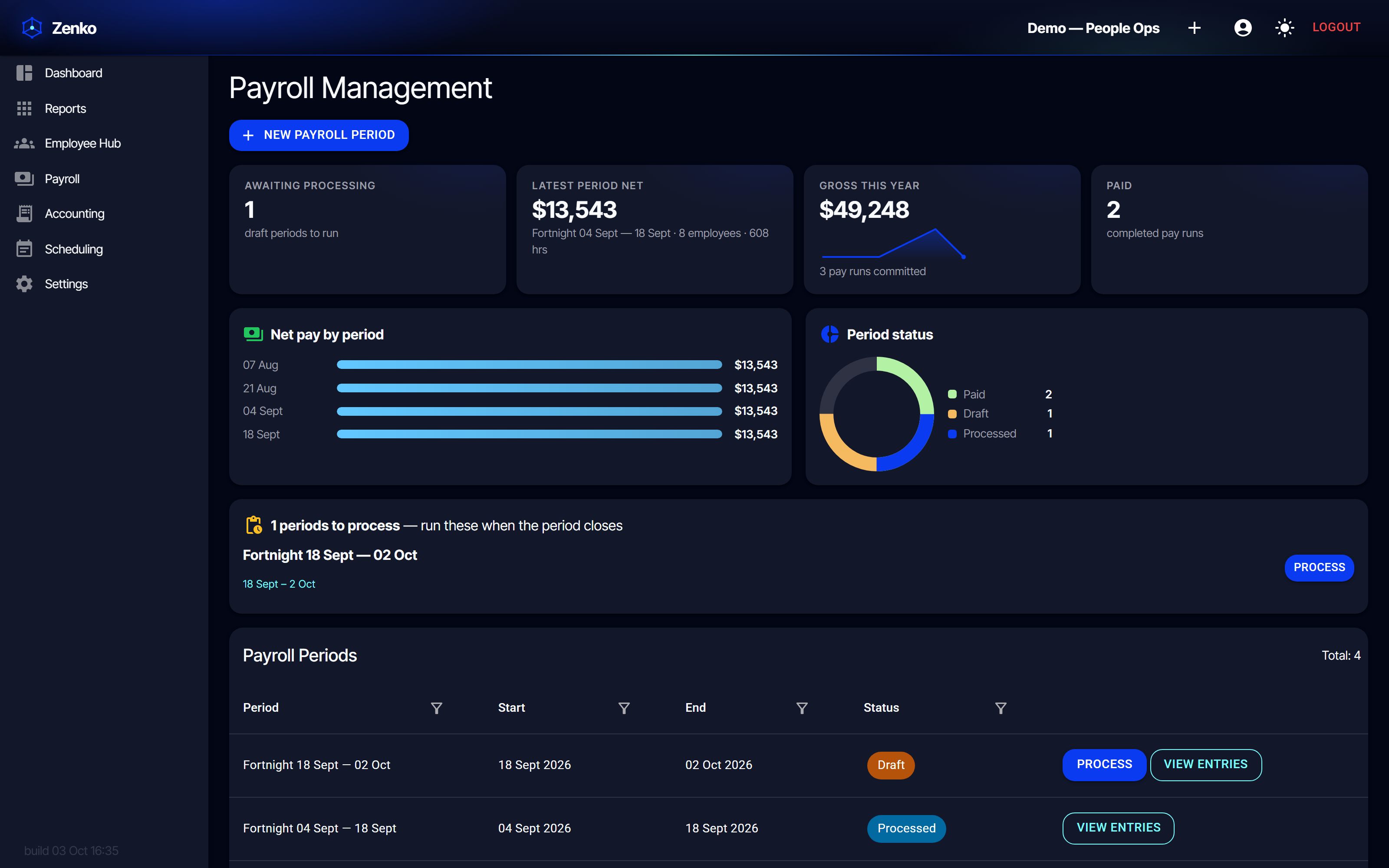Click the Settings gear icon
Screen dimensions: 1389x868
[x=24, y=284]
